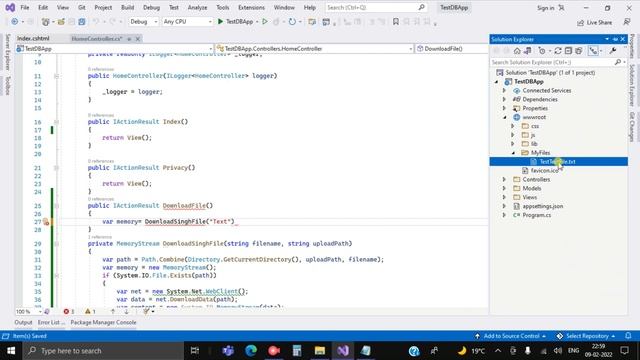Expand the Dependencies node

coord(504,100)
